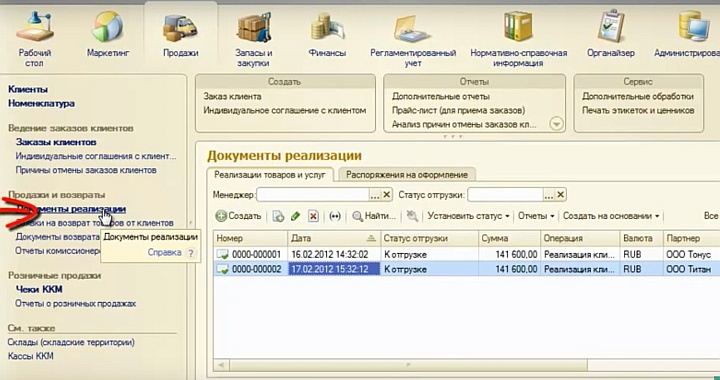
Task: Open the Продажи section
Action: tap(180, 34)
